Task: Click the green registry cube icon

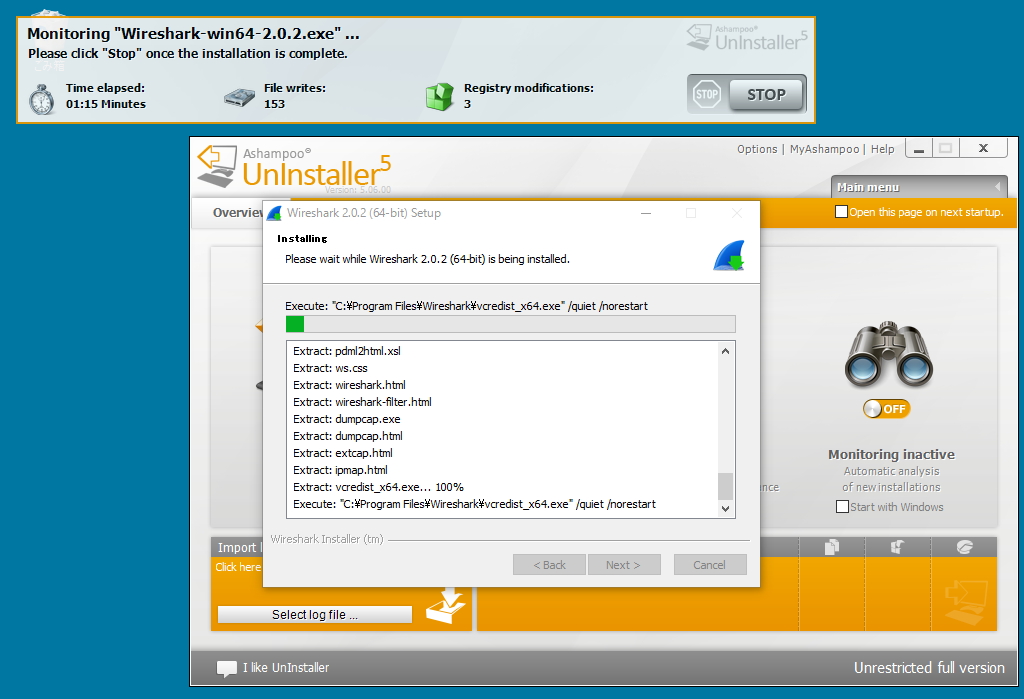Action: [440, 97]
